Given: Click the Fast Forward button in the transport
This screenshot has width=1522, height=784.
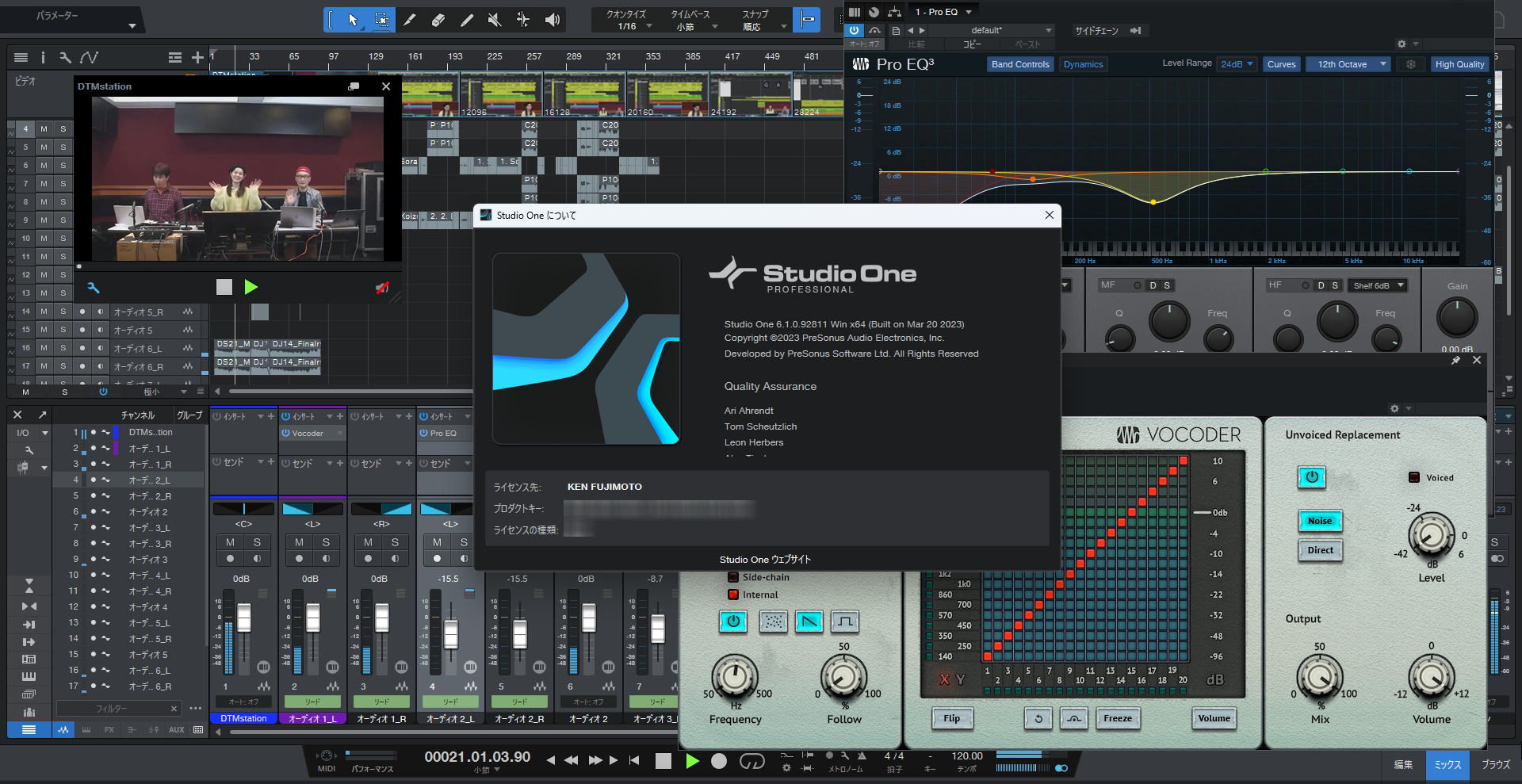Looking at the screenshot, I should click(595, 760).
